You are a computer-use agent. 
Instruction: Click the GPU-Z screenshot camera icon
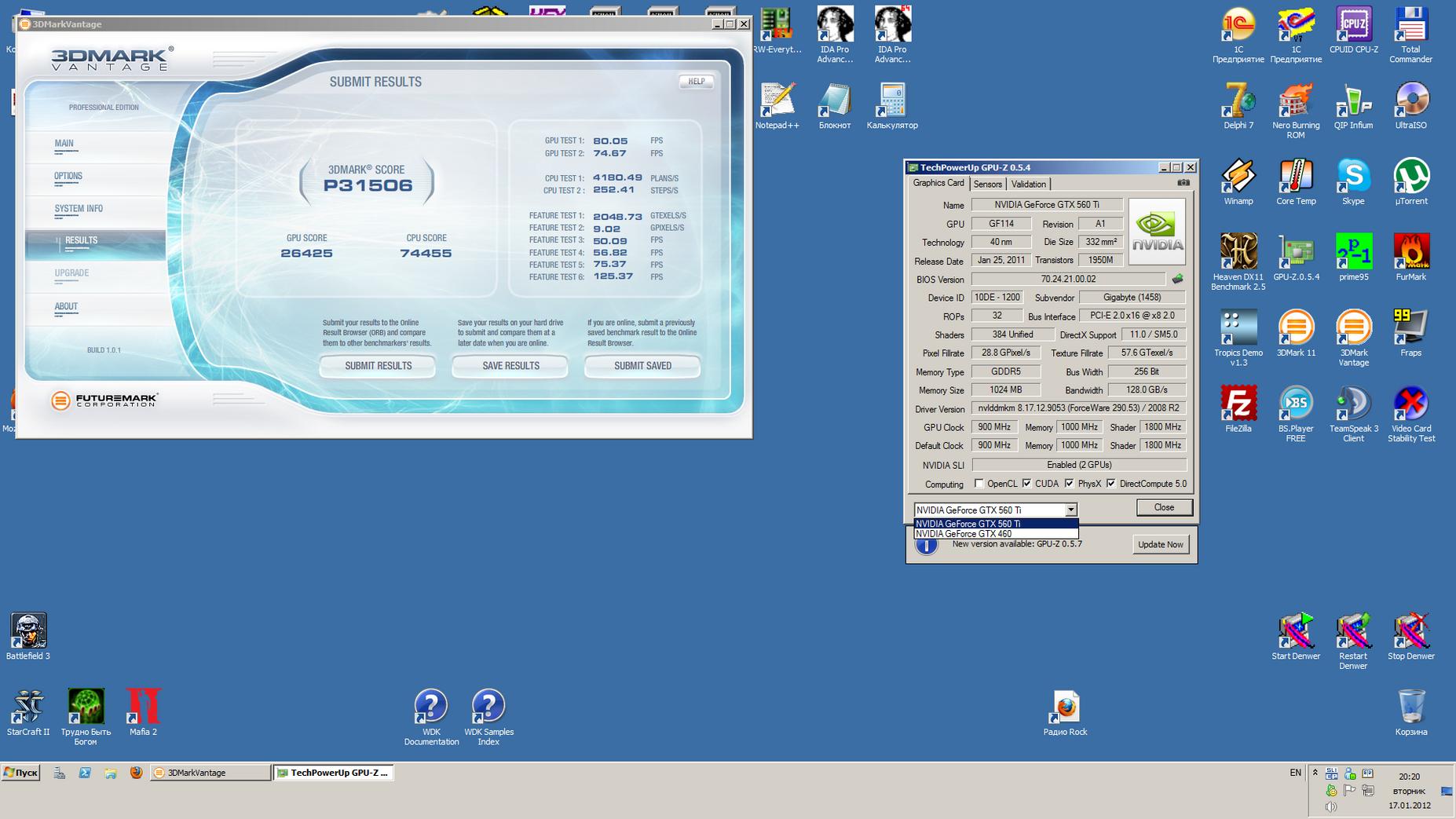pyautogui.click(x=1183, y=183)
